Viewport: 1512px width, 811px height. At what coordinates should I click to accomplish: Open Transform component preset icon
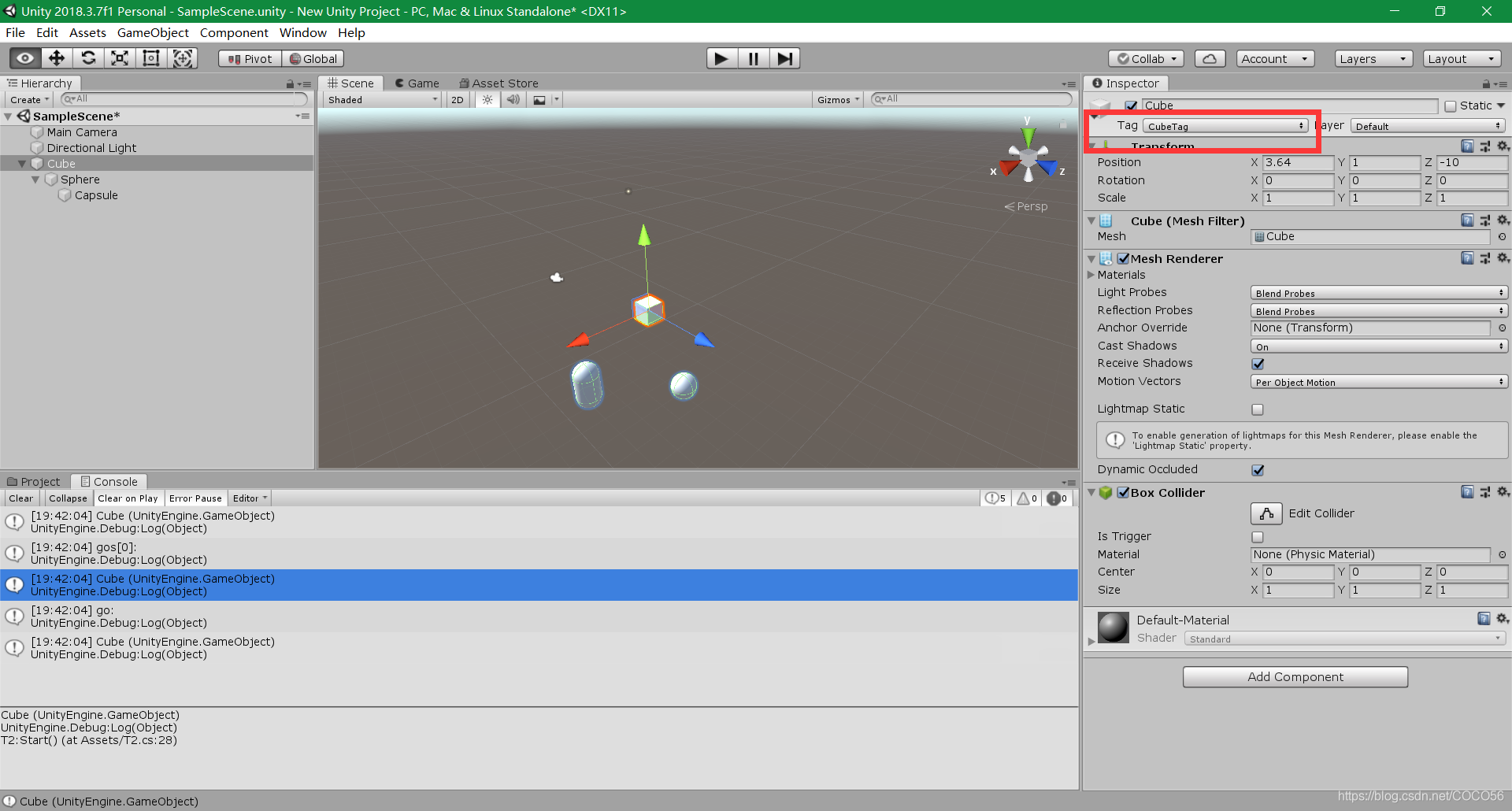[1485, 146]
